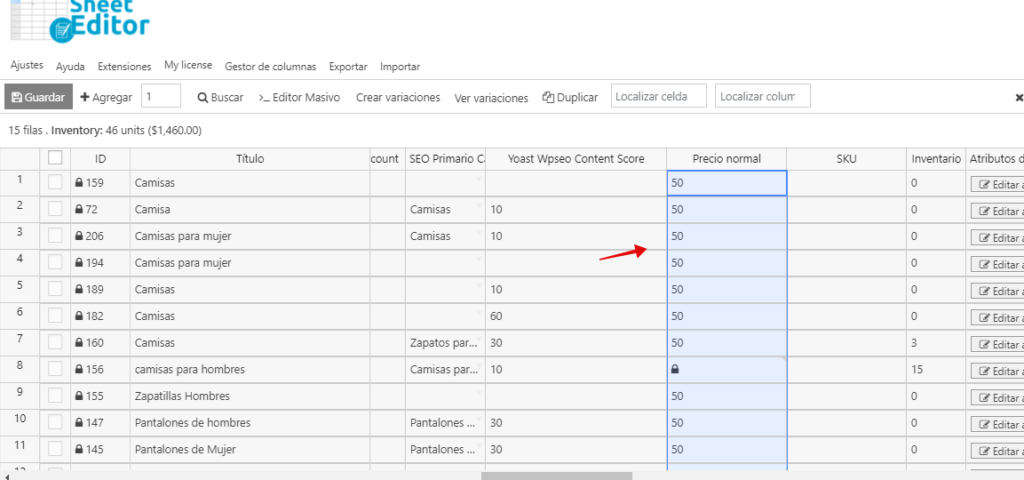Tick the checkbox for row 6 ID 182

[x=56, y=315]
